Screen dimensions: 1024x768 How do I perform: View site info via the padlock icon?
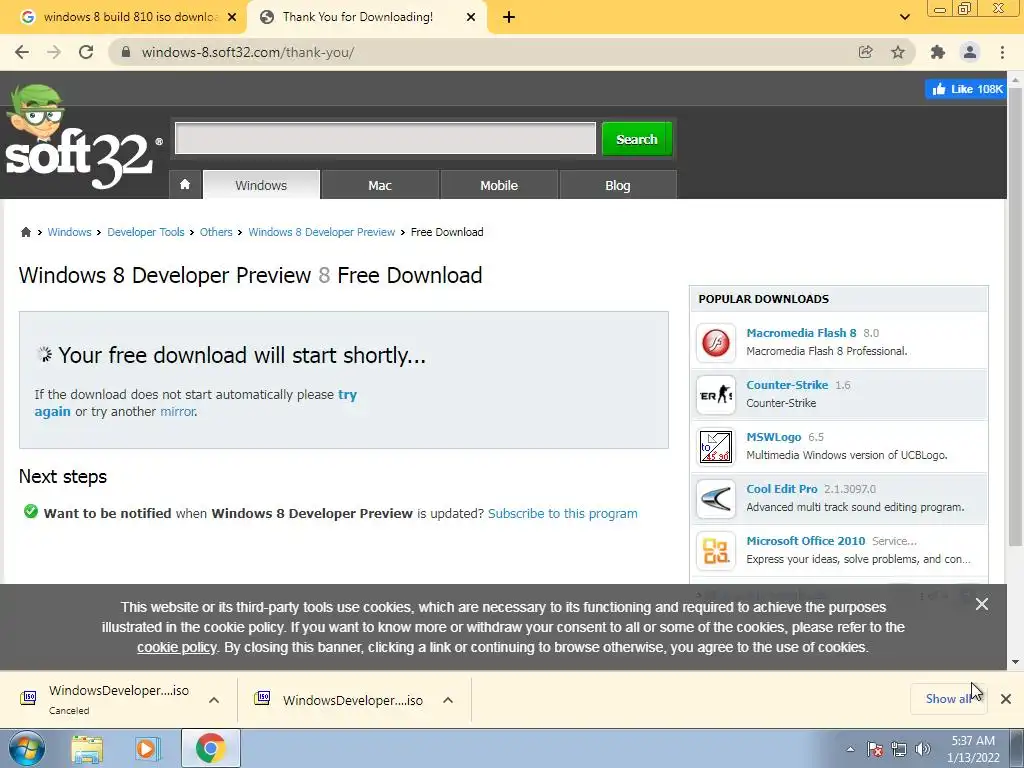coord(126,52)
